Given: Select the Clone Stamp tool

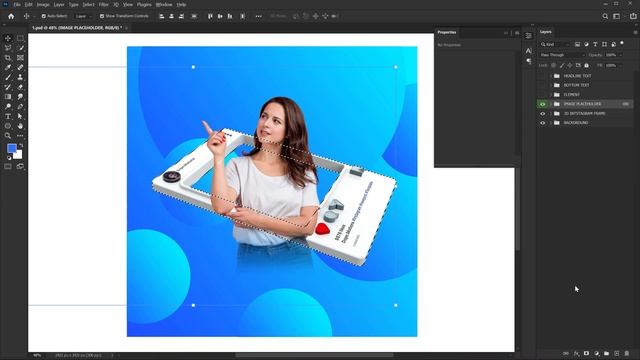Looking at the screenshot, I should pyautogui.click(x=20, y=77).
